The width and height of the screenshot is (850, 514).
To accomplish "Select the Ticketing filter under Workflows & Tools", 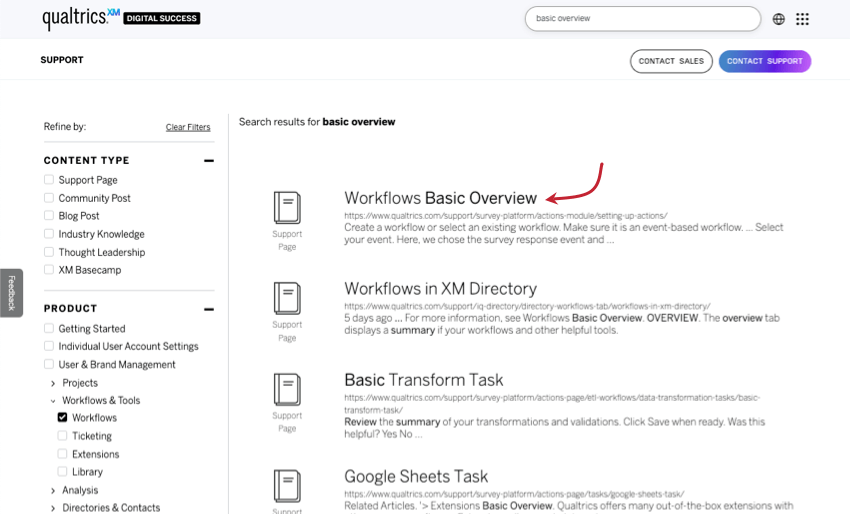I will pos(63,436).
